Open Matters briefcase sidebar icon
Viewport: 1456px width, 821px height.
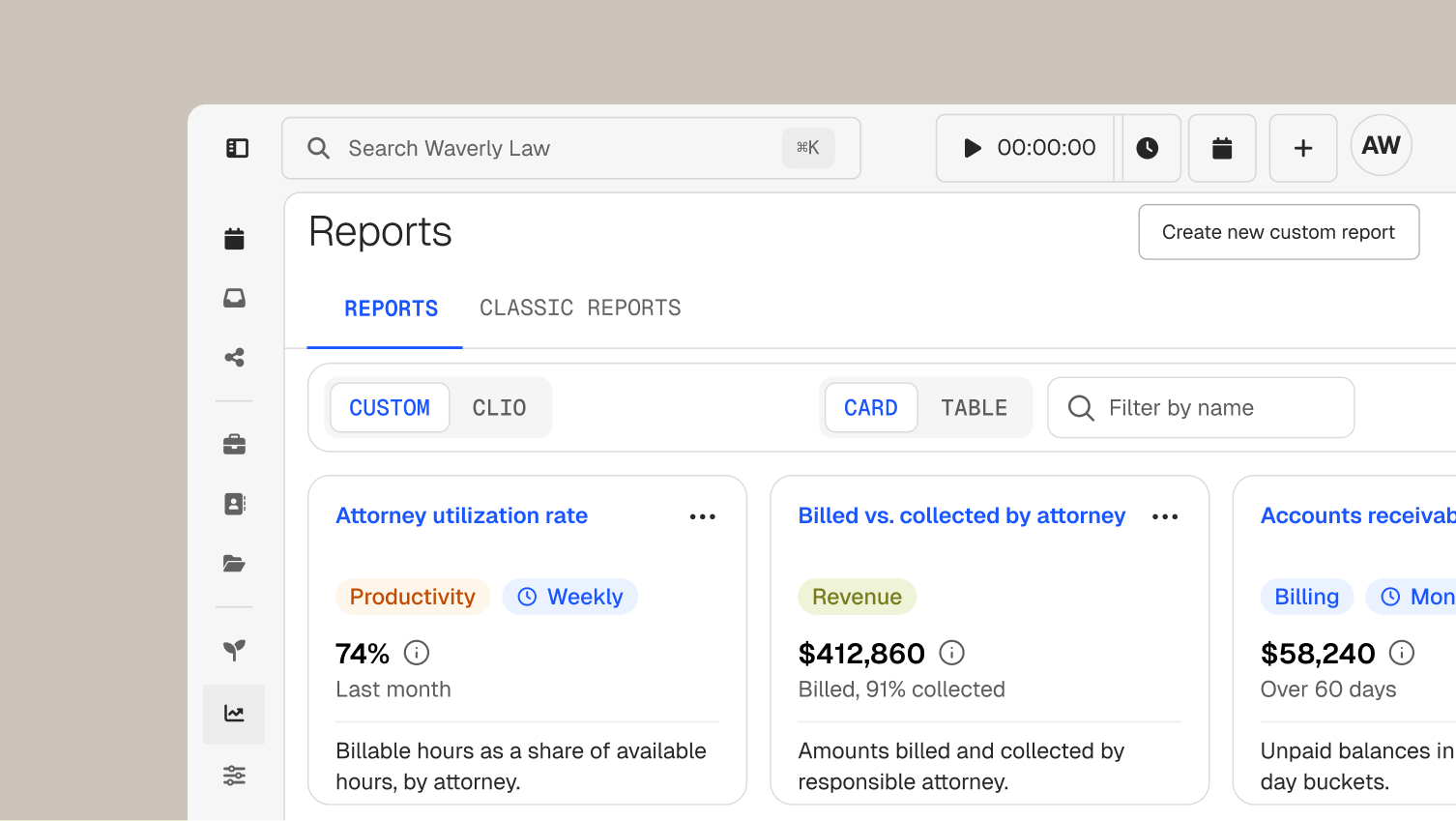pyautogui.click(x=234, y=445)
